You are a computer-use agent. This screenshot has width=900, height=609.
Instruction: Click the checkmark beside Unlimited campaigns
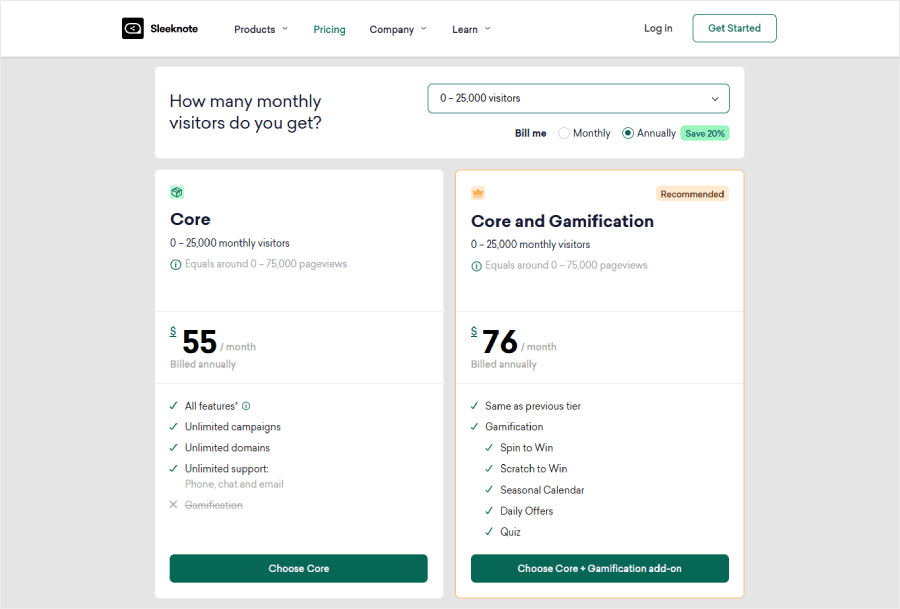174,426
